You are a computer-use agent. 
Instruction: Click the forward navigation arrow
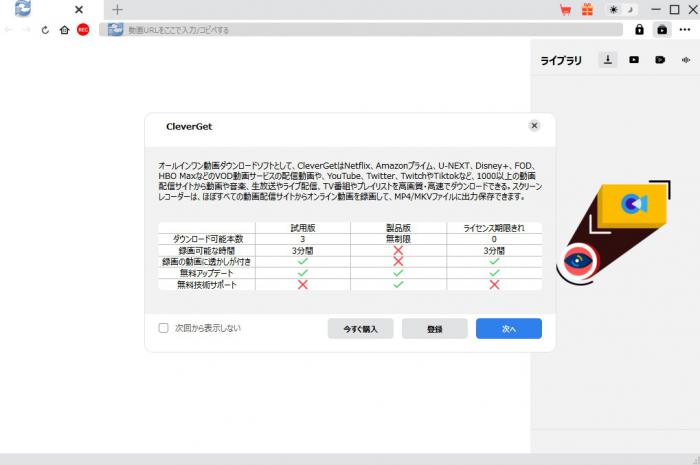point(26,30)
